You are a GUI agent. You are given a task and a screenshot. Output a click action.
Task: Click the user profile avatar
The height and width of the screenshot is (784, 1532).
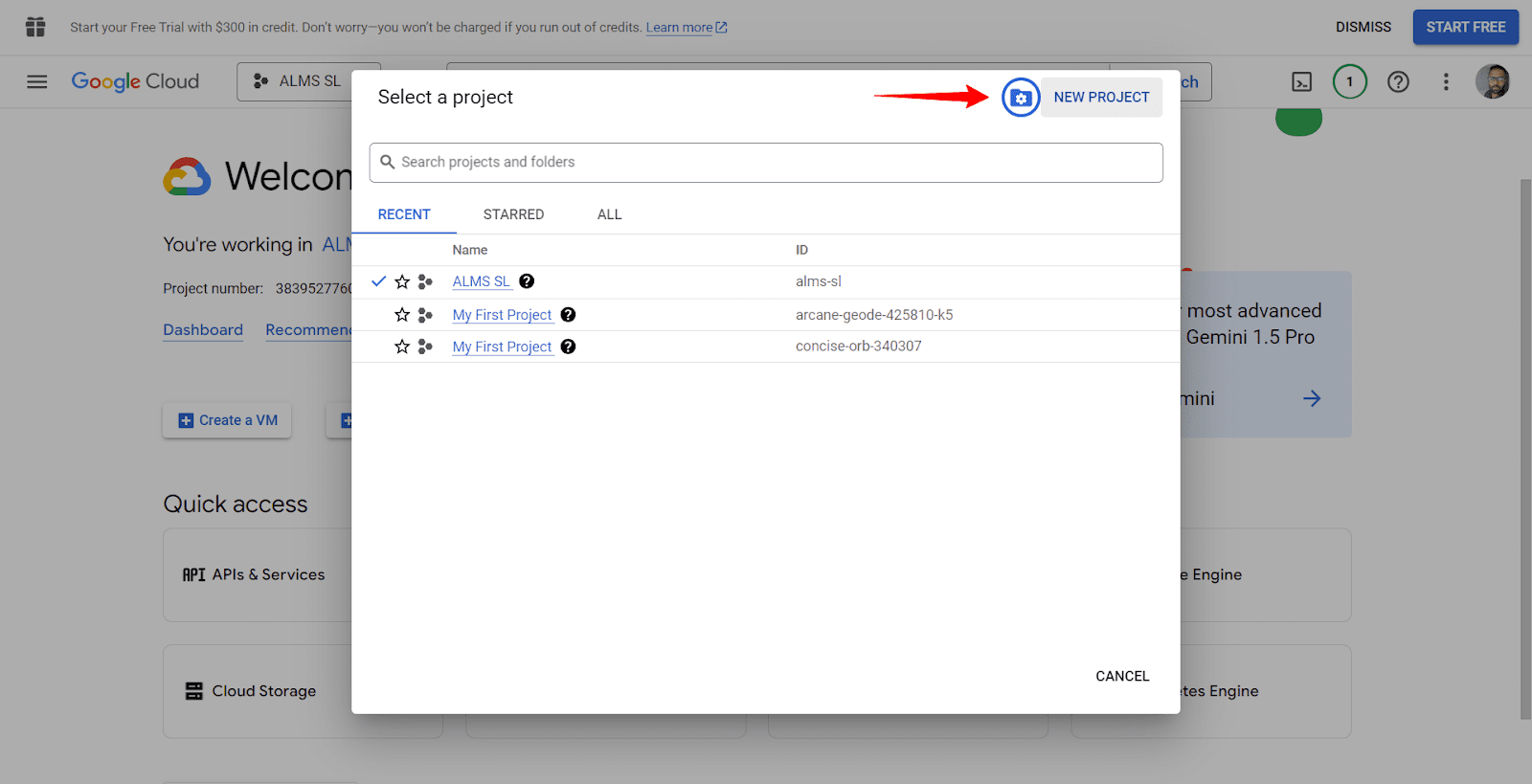coord(1492,82)
